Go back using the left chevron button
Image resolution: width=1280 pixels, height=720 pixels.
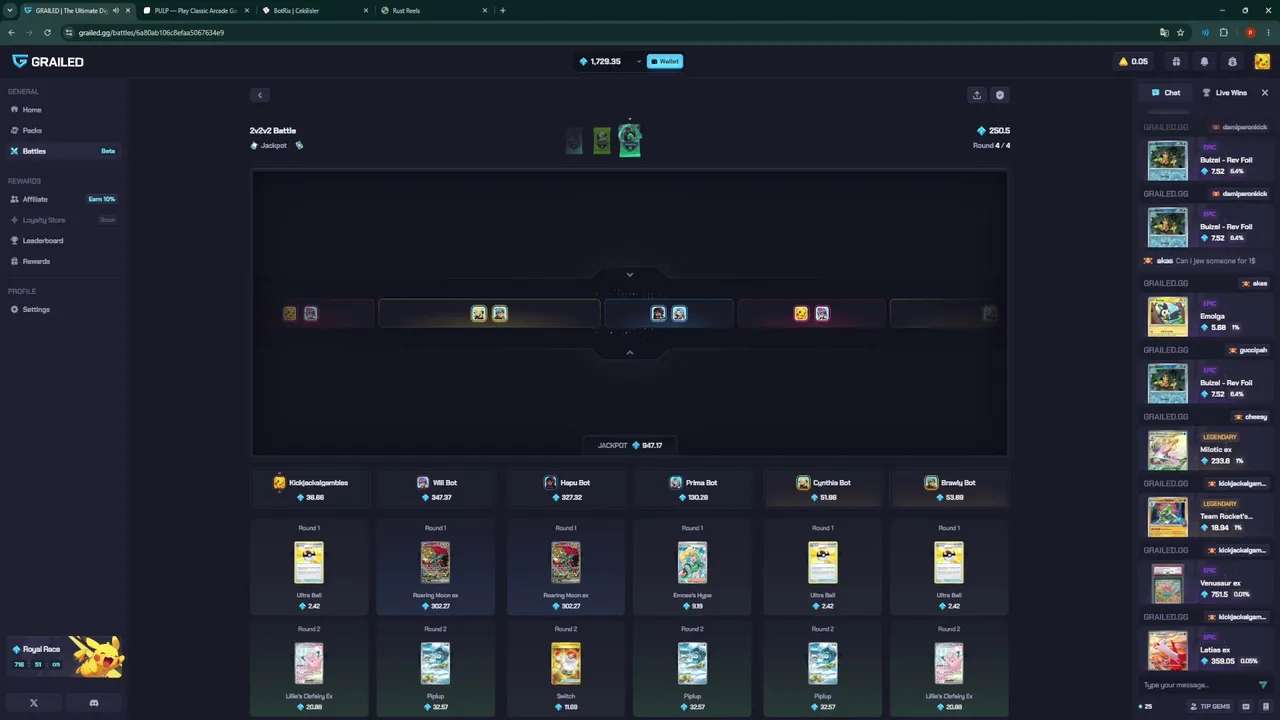tap(260, 95)
